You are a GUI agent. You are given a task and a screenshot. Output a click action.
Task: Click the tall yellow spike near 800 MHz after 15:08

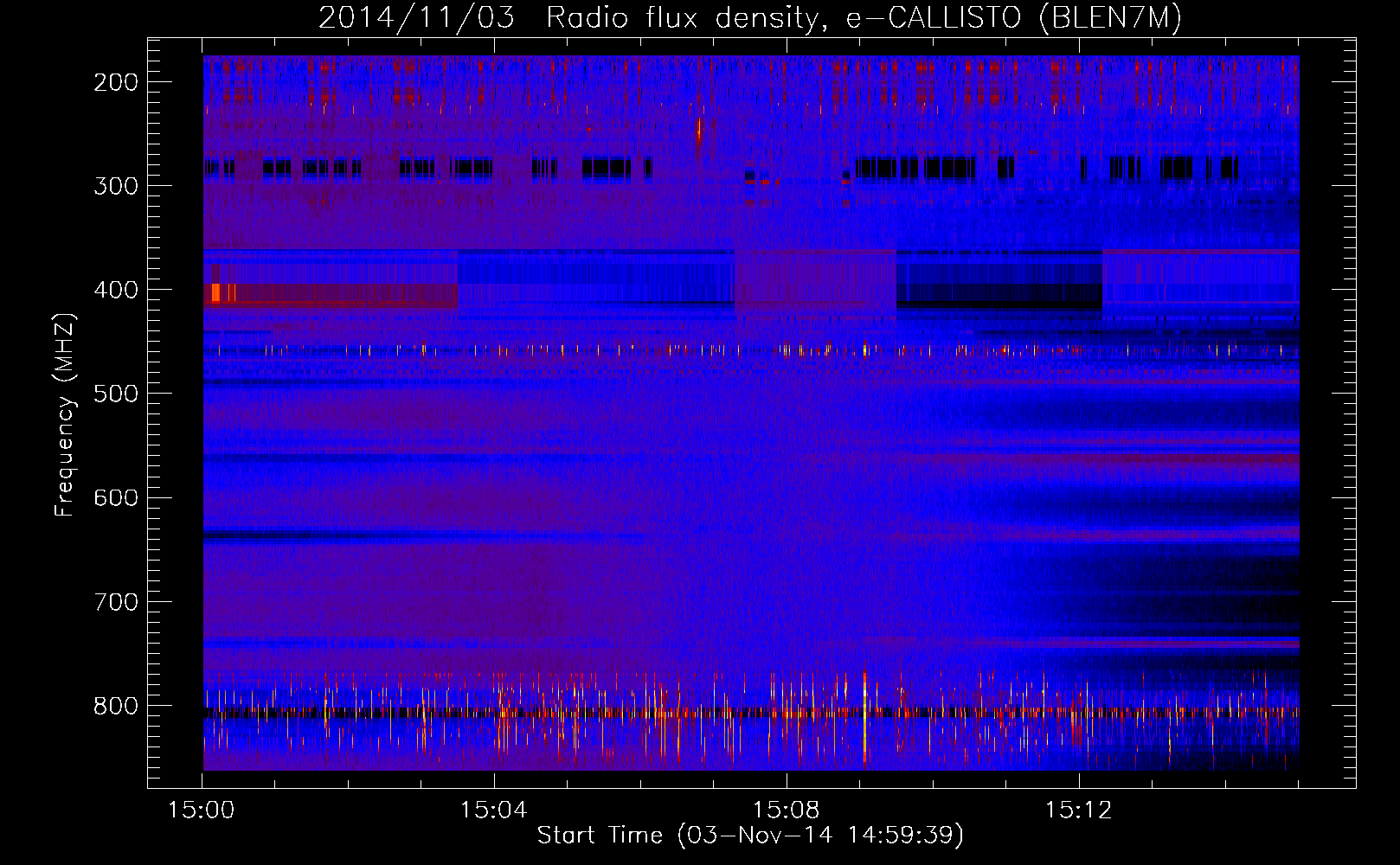pos(864,717)
